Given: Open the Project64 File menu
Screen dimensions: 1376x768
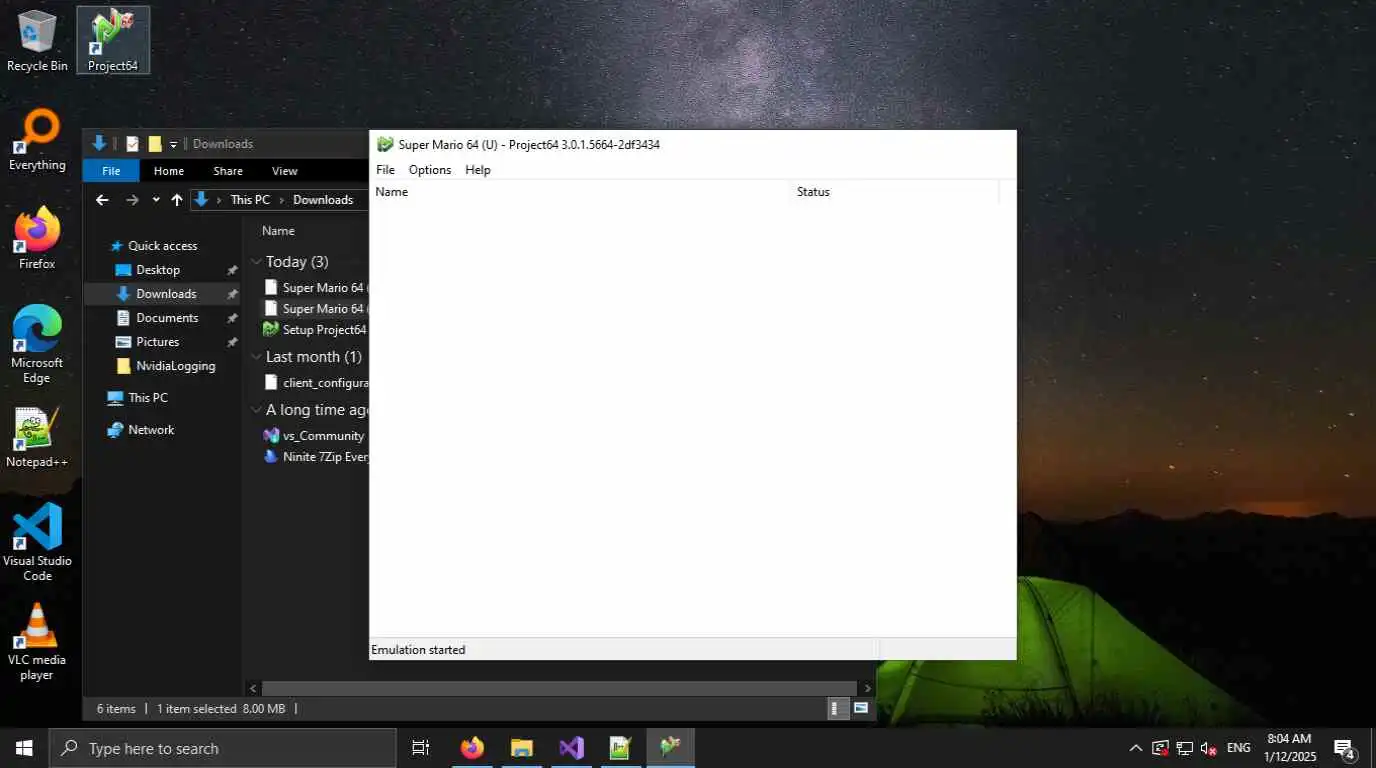Looking at the screenshot, I should click(385, 170).
